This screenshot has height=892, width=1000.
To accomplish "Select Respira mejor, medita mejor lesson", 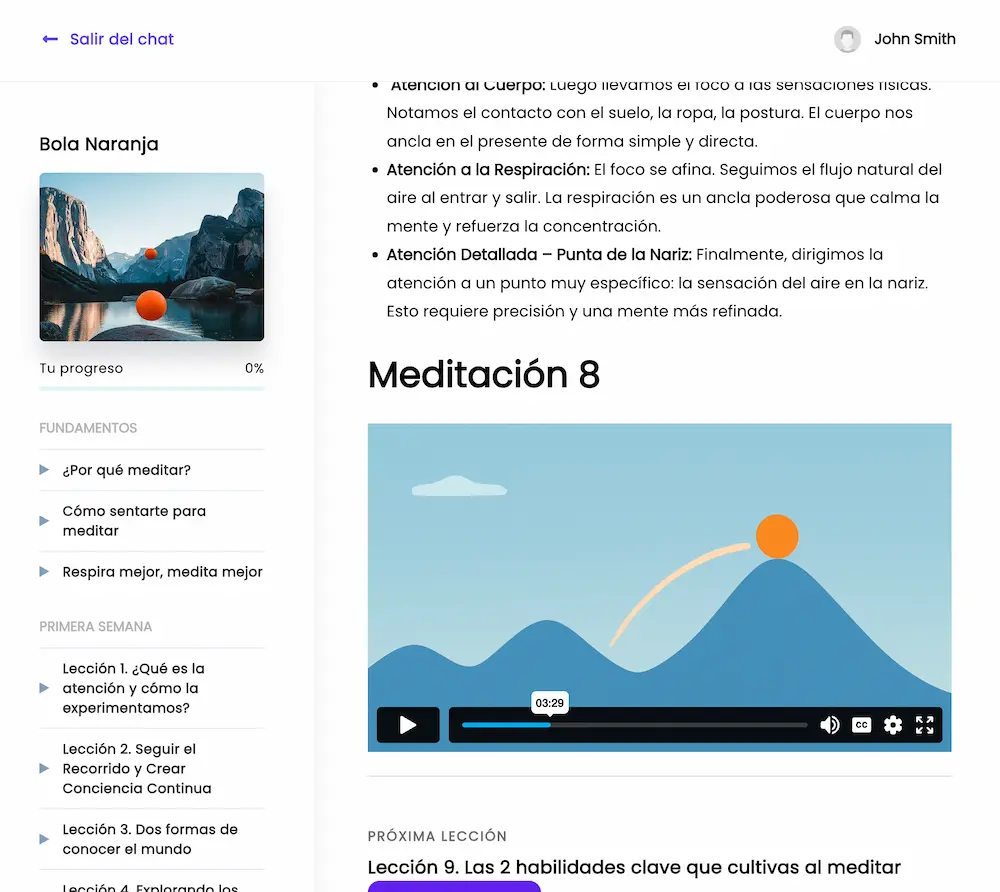I will coord(160,571).
